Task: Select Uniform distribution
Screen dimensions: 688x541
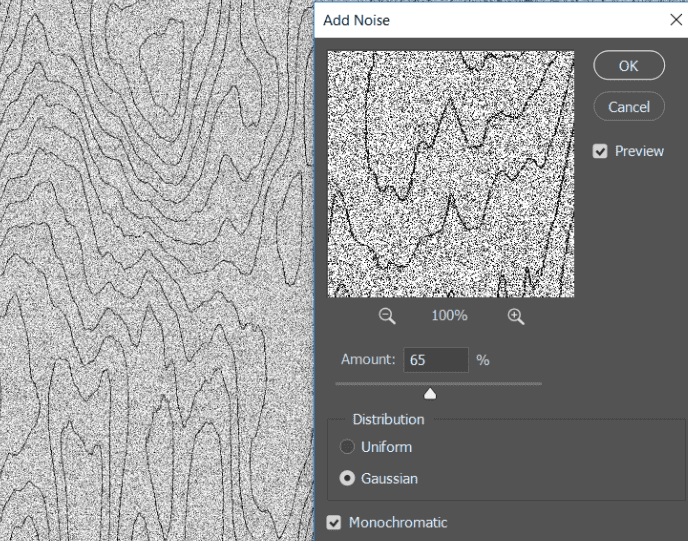Action: click(x=347, y=447)
